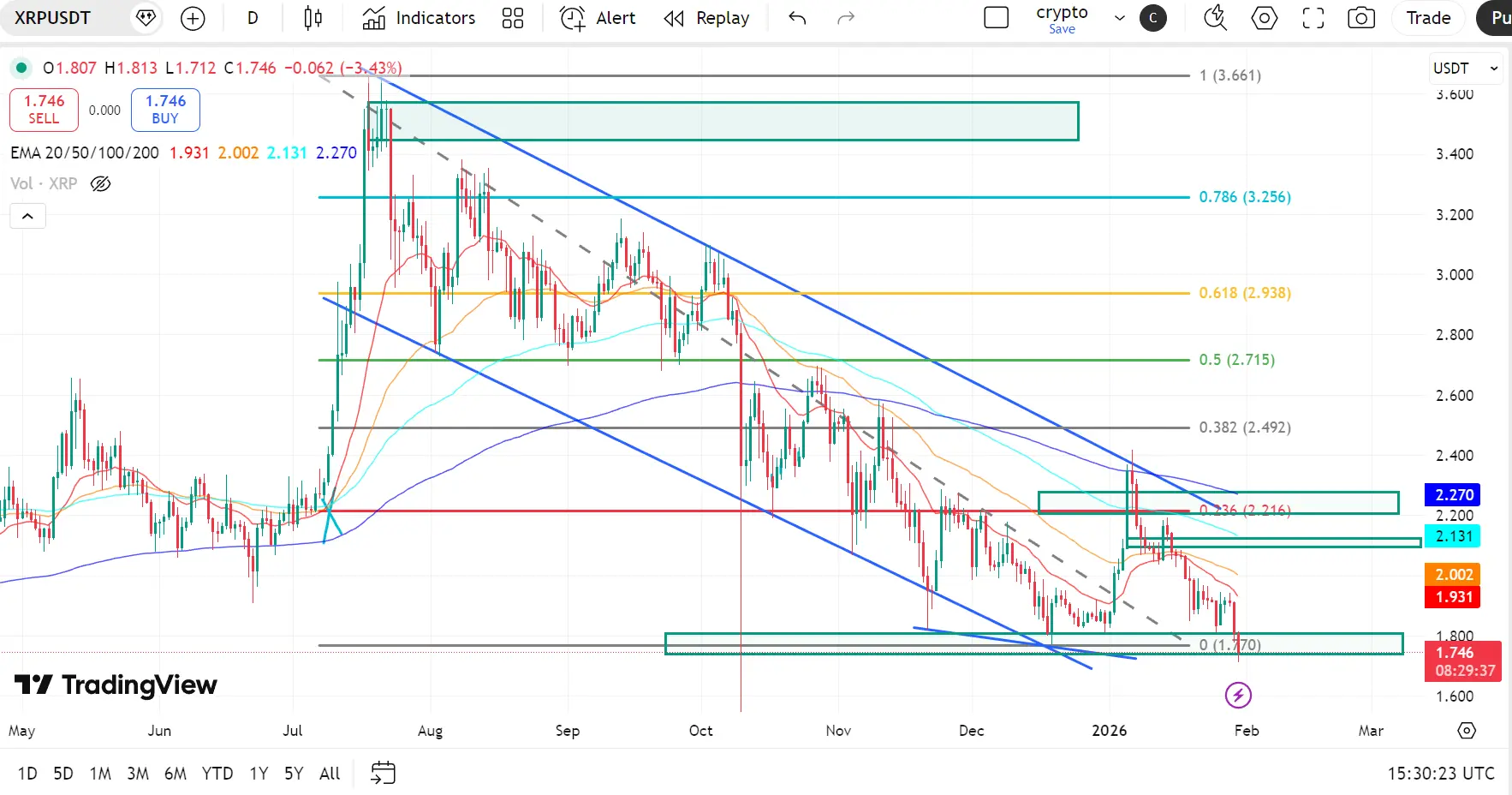The height and width of the screenshot is (795, 1512).
Task: Open the Indicators dialog
Action: click(x=419, y=18)
